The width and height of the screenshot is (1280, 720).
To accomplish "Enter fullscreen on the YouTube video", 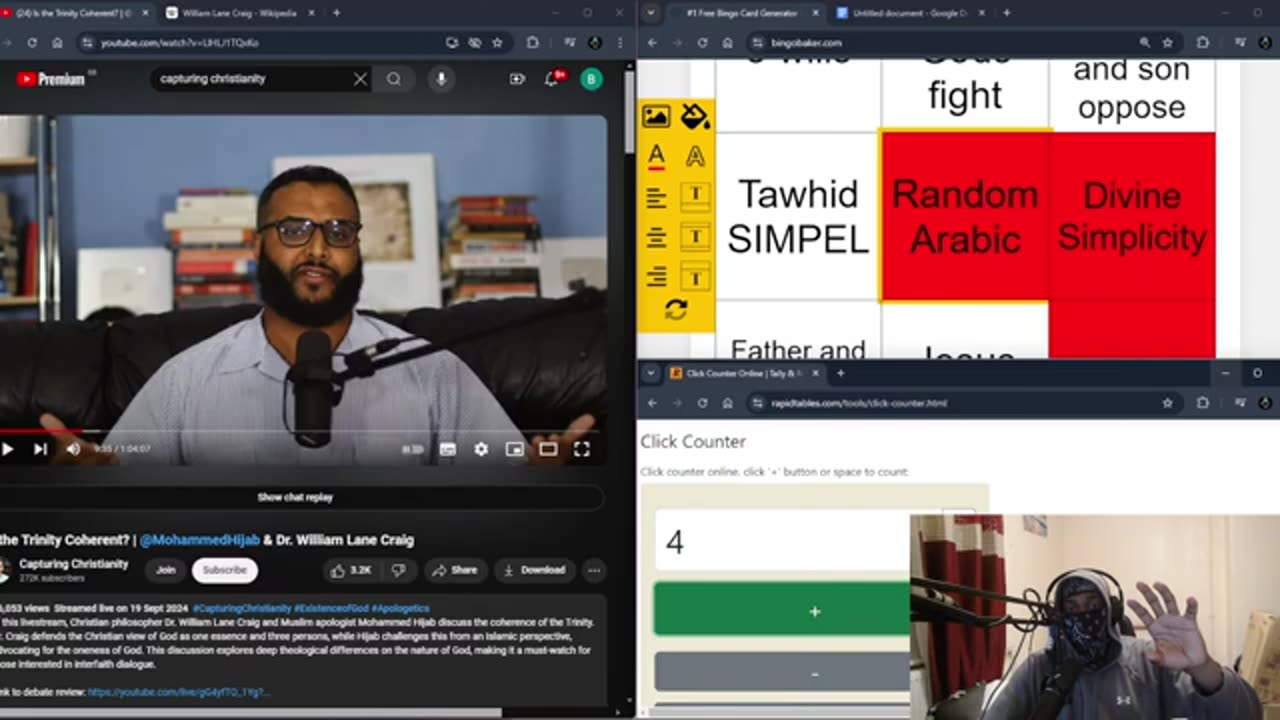I will (581, 450).
